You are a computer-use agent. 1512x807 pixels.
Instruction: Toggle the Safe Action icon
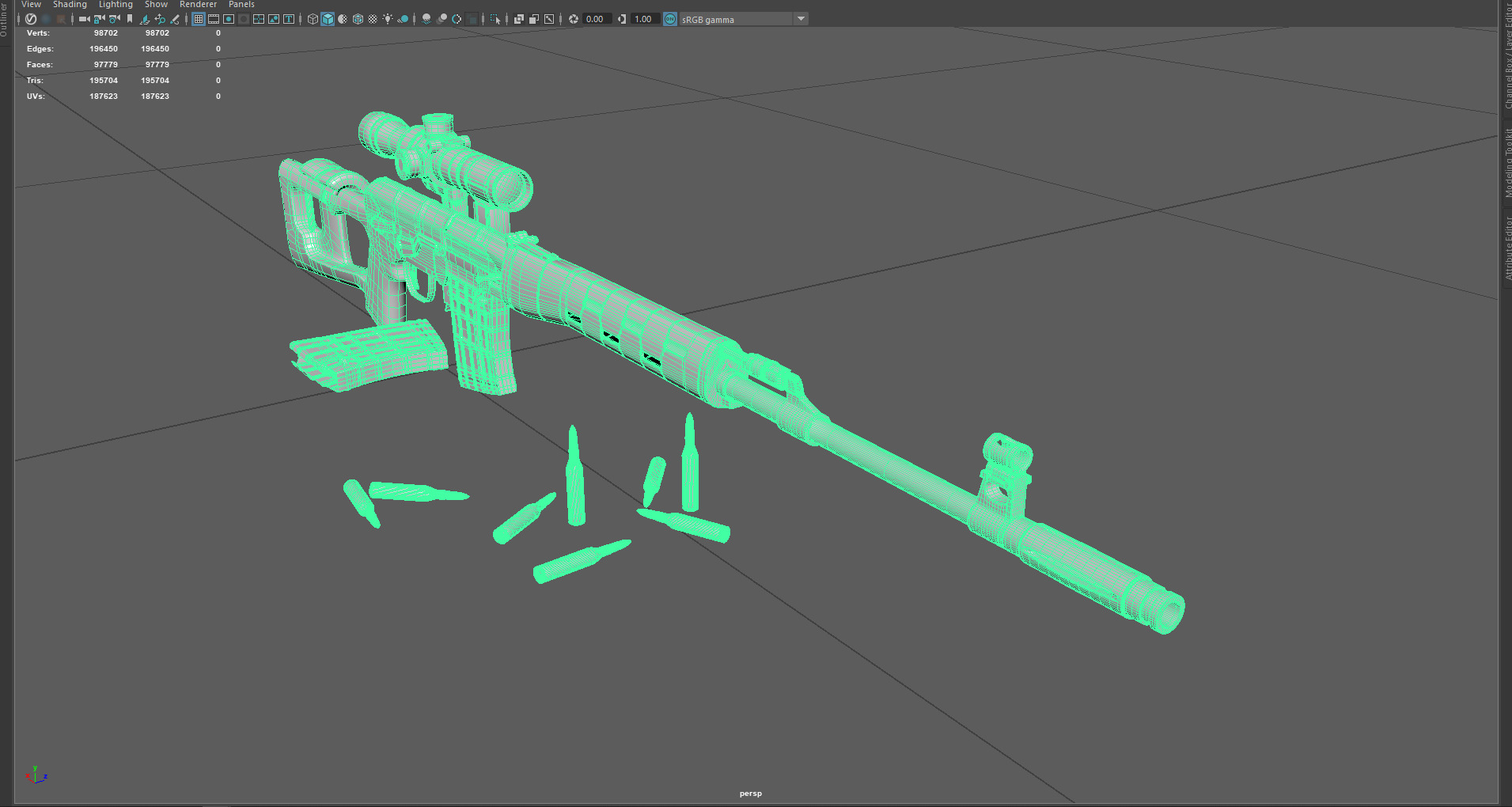(x=274, y=19)
